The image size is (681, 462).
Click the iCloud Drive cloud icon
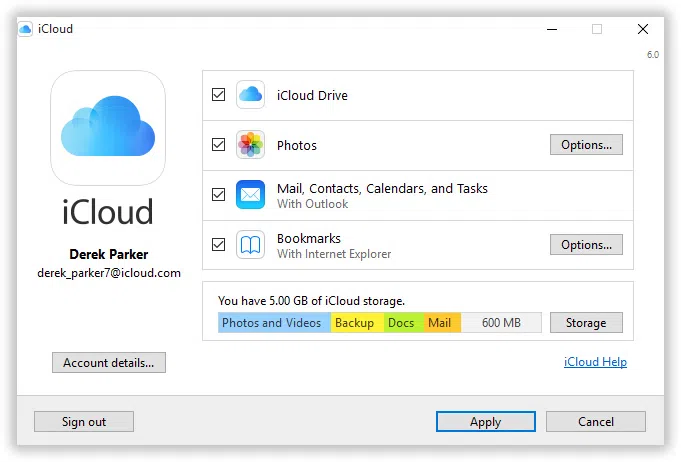(x=250, y=95)
